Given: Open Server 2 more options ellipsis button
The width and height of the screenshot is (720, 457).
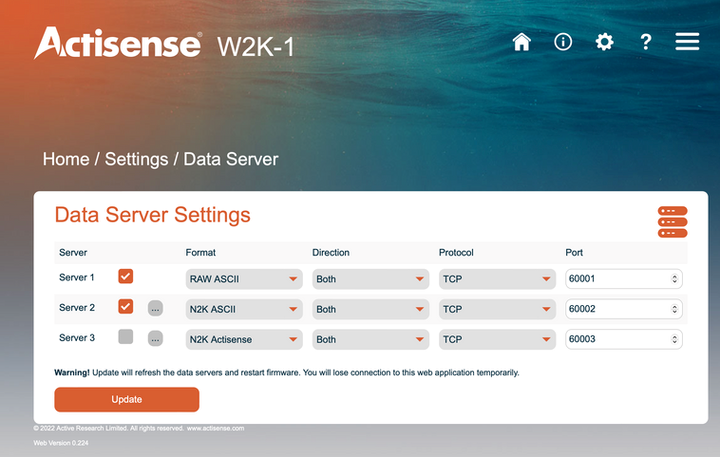Looking at the screenshot, I should (155, 309).
